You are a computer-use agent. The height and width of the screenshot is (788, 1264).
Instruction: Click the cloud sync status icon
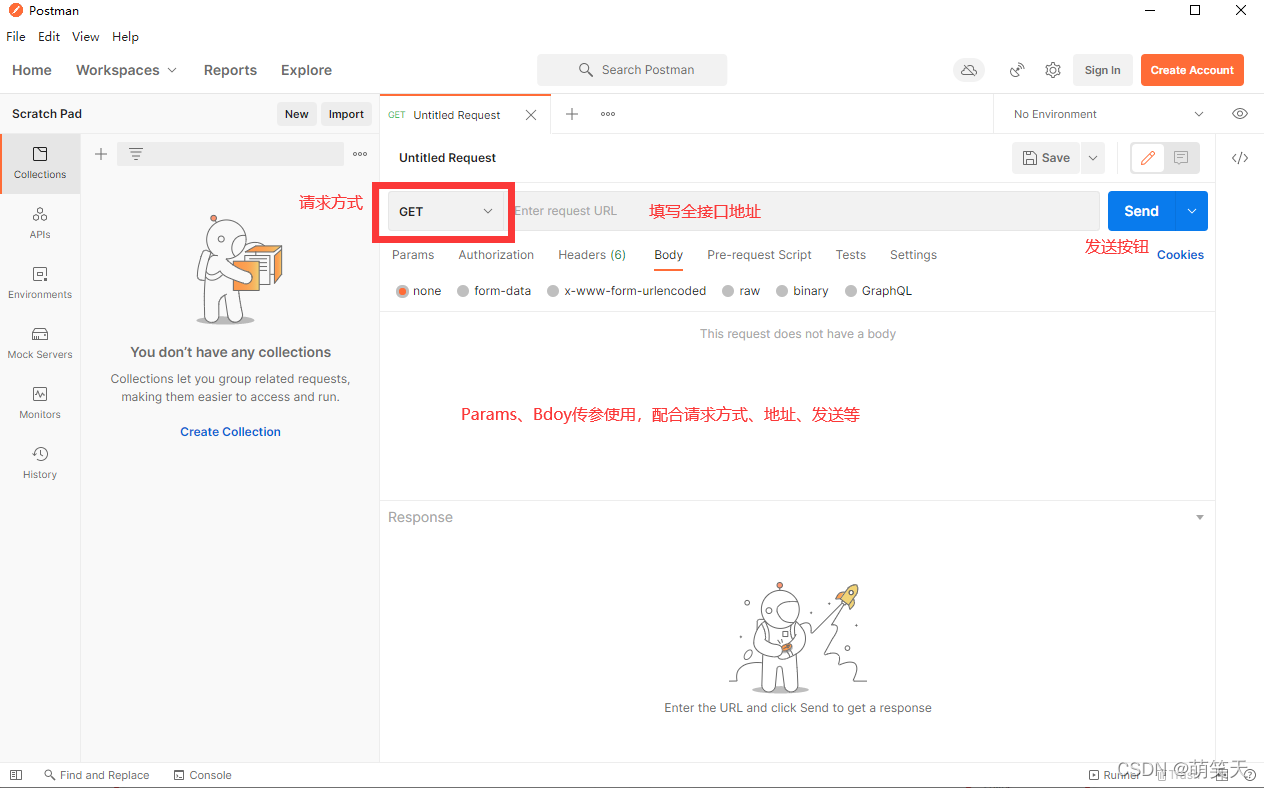[x=968, y=70]
